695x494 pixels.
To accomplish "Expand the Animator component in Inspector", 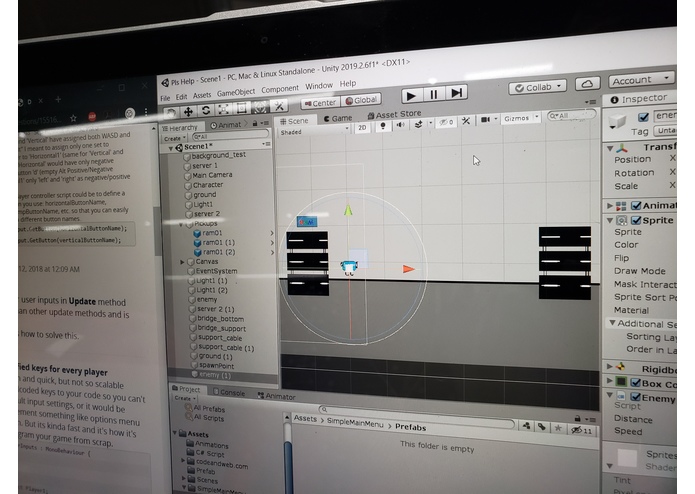I will tap(610, 206).
